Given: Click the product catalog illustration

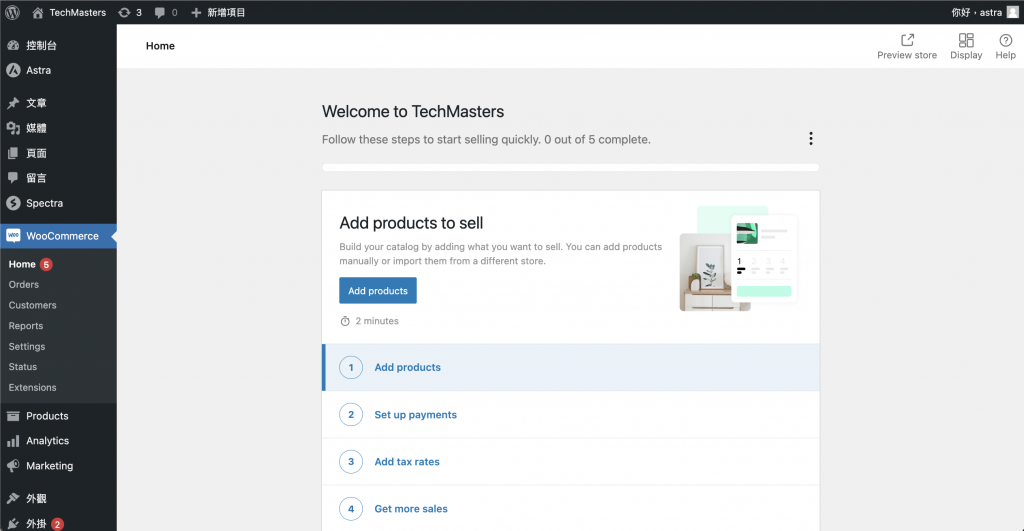Looking at the screenshot, I should (x=739, y=259).
